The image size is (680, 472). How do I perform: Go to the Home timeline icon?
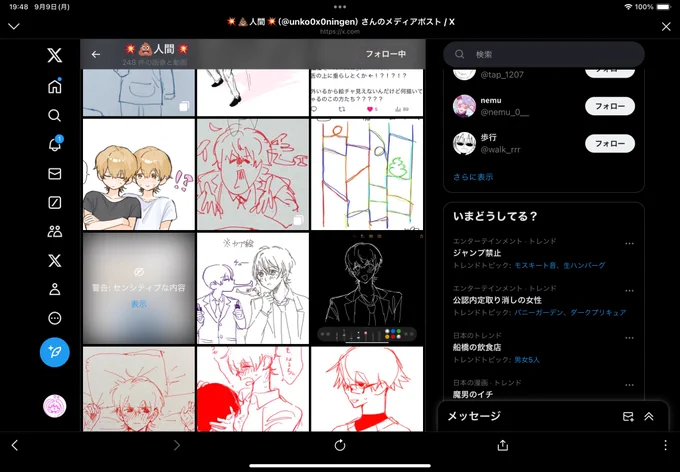55,86
